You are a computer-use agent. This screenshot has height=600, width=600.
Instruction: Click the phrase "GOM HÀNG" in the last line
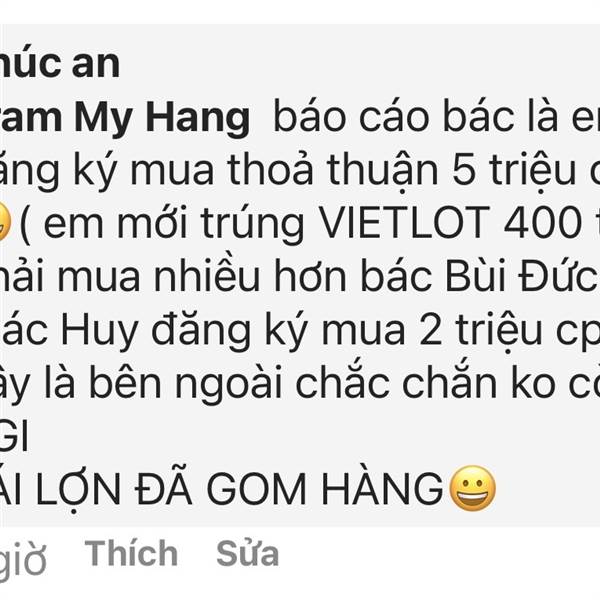[325, 489]
